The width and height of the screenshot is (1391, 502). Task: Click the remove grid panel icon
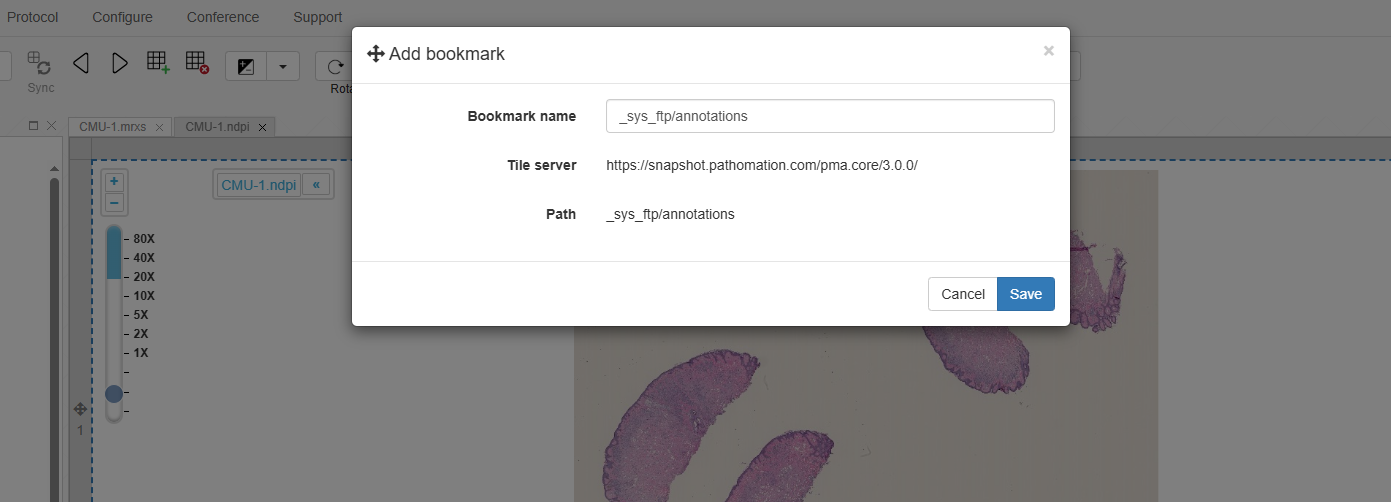(x=197, y=63)
